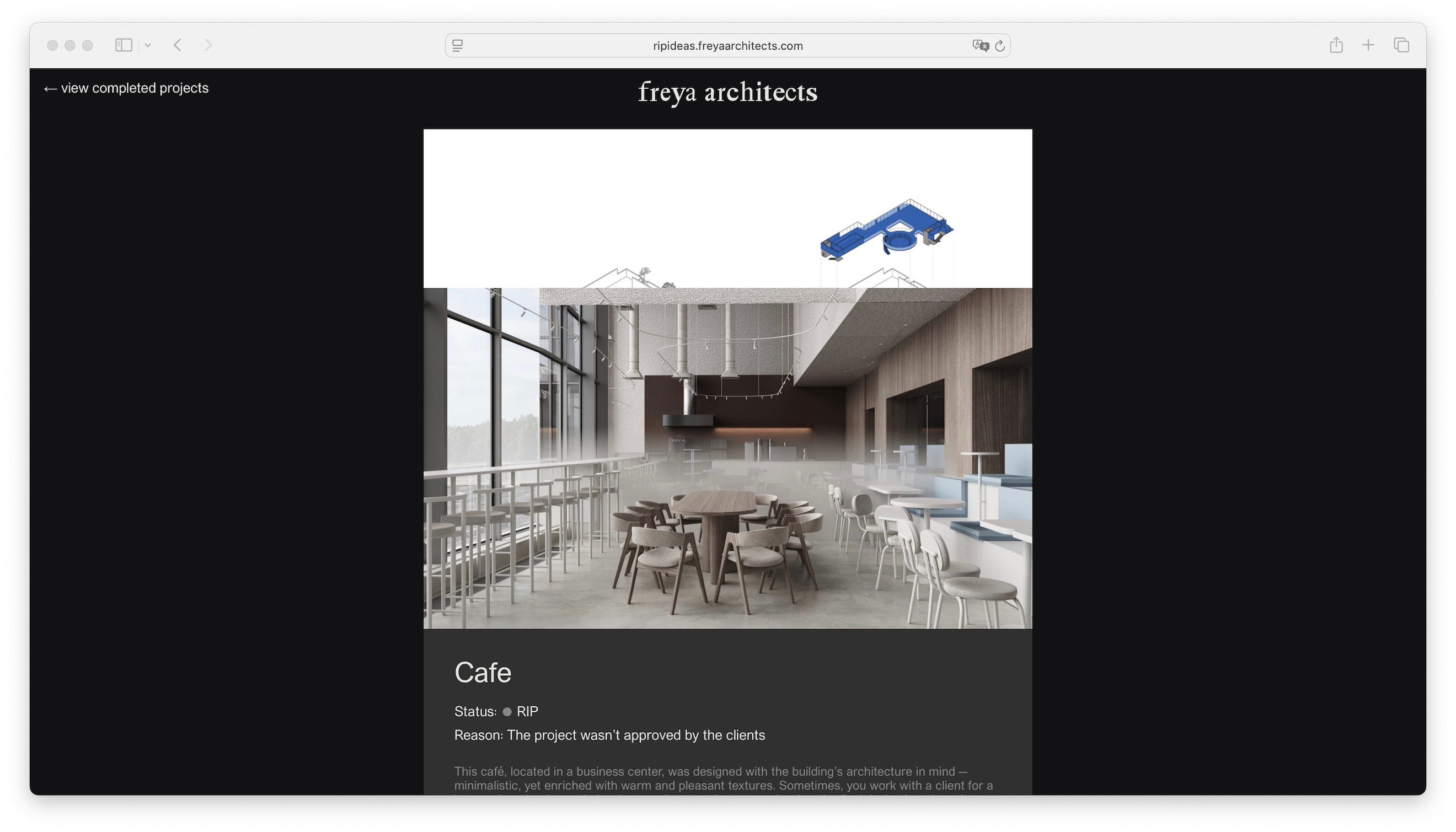1456x832 pixels.
Task: Click the red close window button
Action: click(x=52, y=45)
